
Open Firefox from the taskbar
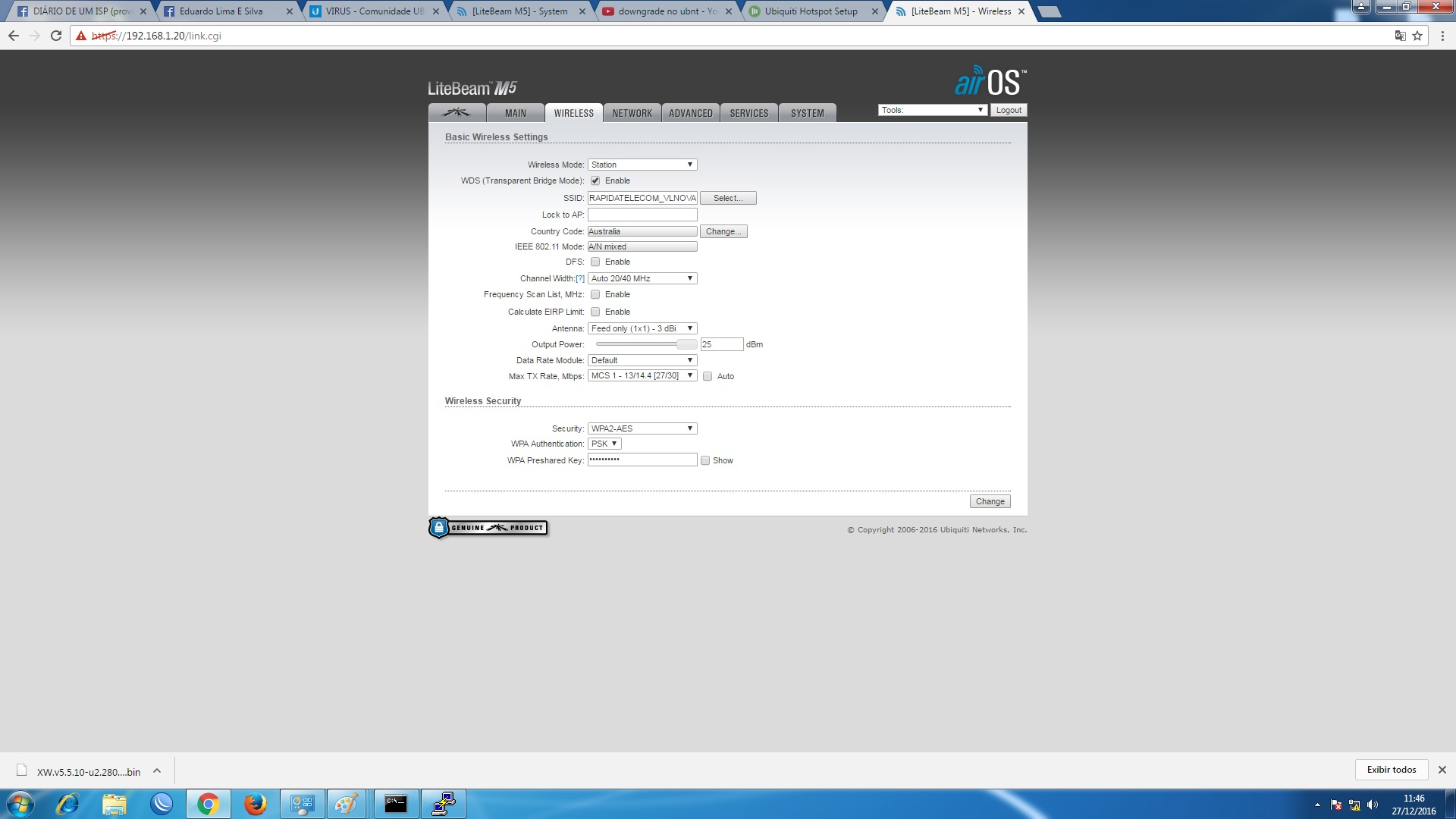[255, 804]
